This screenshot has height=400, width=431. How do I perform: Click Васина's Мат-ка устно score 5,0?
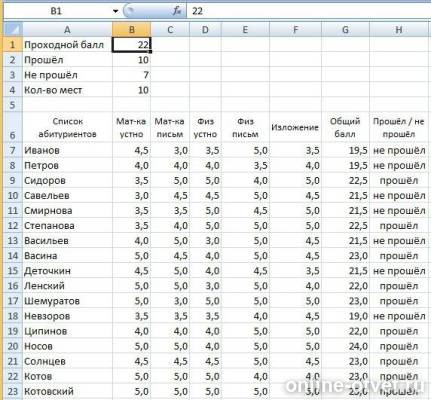click(x=132, y=256)
